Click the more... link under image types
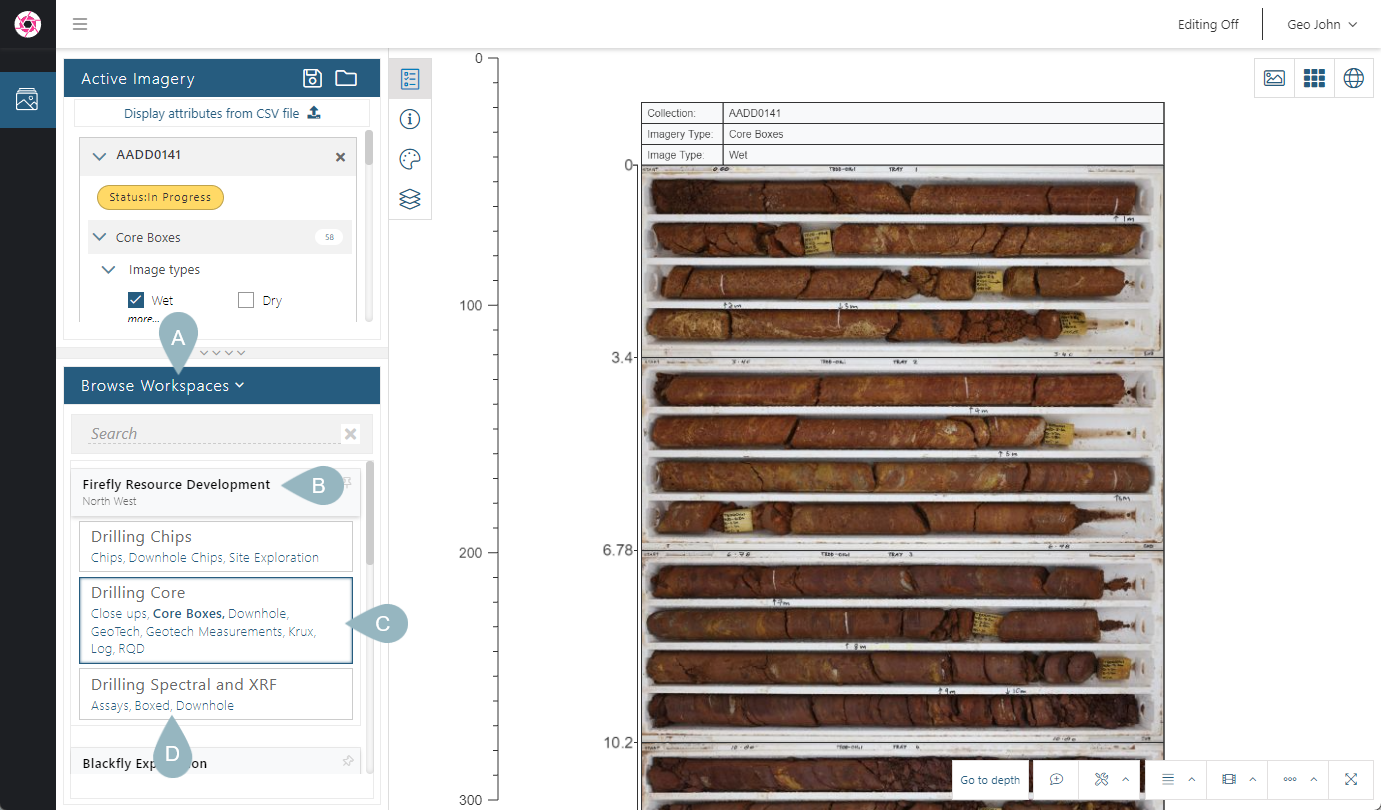This screenshot has height=810, width=1381. pyautogui.click(x=143, y=318)
